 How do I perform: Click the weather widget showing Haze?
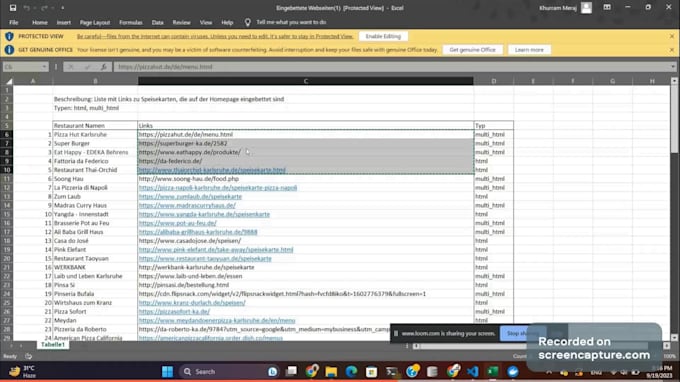[22, 372]
